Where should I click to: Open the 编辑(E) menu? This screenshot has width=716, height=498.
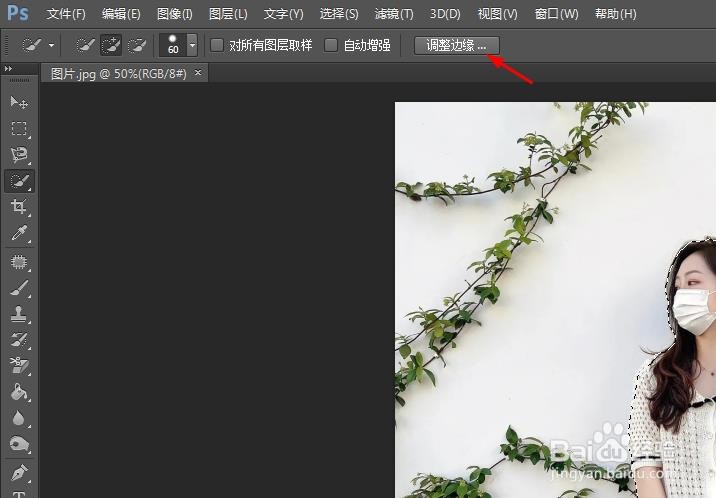121,14
